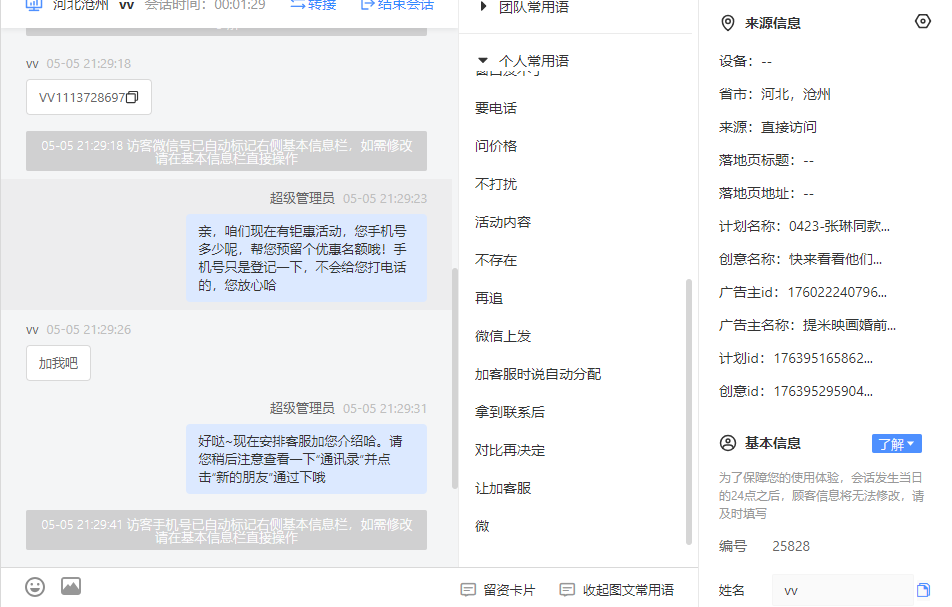Click the profile icon beside 基本信息
952x607 pixels.
(727, 443)
